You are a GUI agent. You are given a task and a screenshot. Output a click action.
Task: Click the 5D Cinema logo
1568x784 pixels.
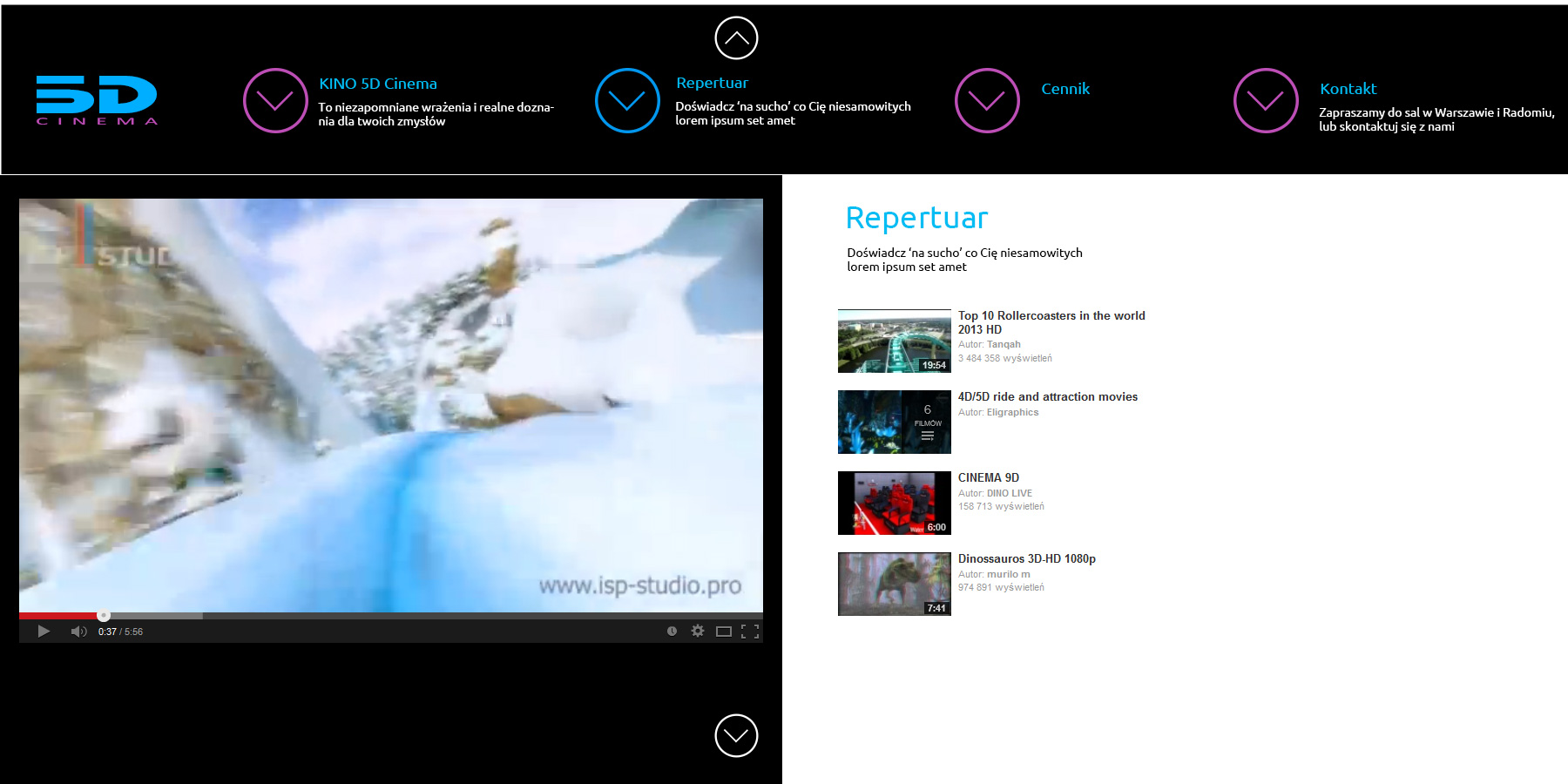click(97, 100)
